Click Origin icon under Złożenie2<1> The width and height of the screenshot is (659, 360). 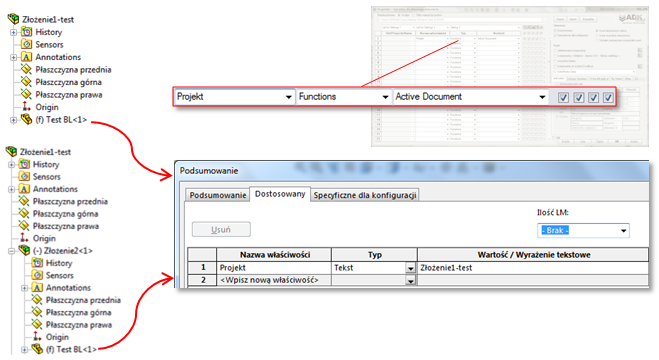pos(37,337)
